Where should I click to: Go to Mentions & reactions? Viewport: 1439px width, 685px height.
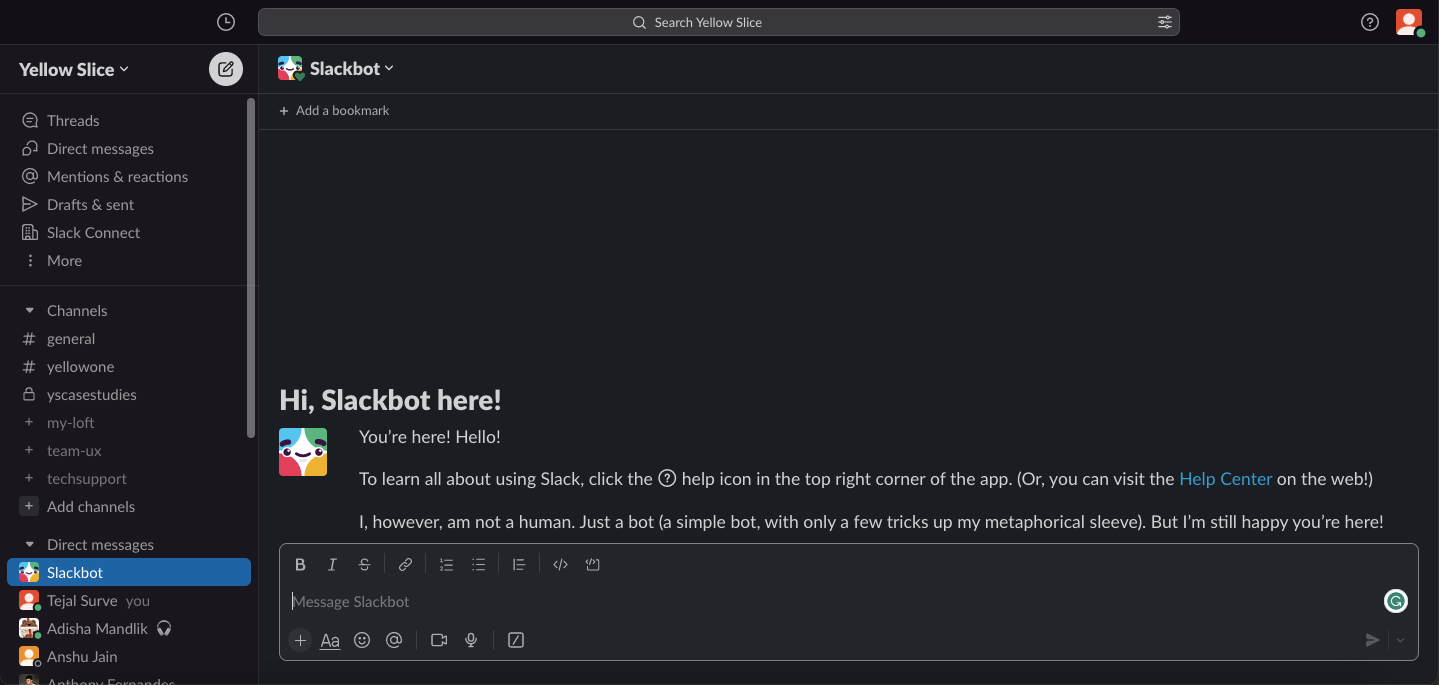click(117, 177)
